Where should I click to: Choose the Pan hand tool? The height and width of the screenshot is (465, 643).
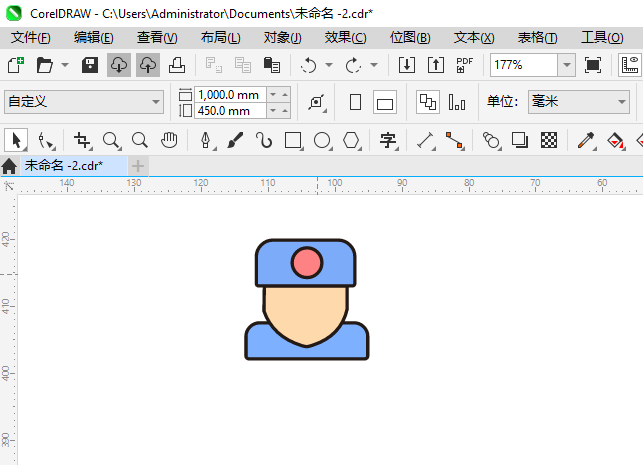(170, 140)
